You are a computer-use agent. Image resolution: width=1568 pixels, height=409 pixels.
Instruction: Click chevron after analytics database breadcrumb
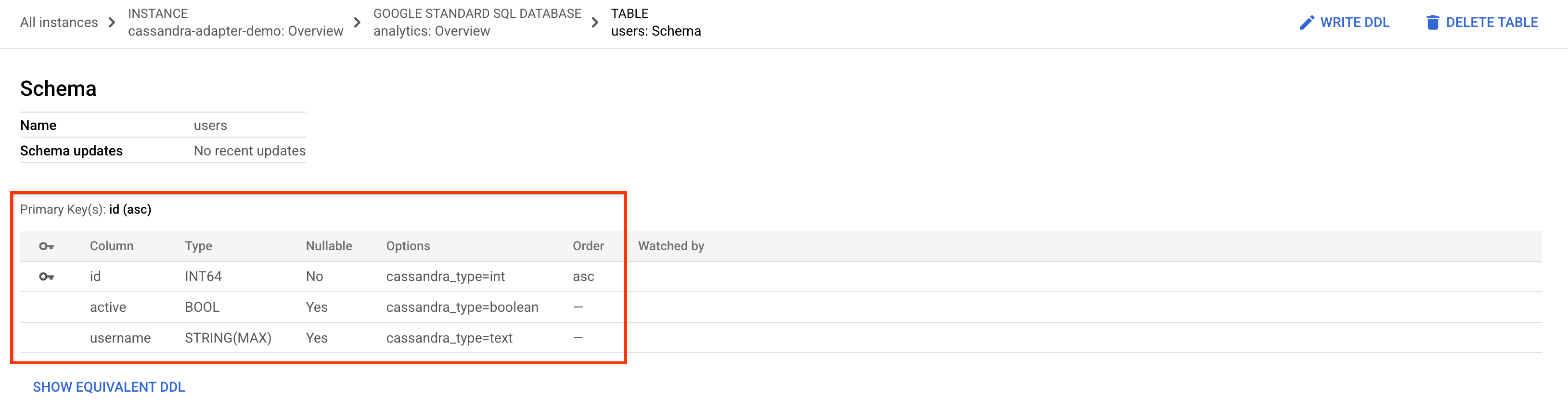click(x=595, y=23)
